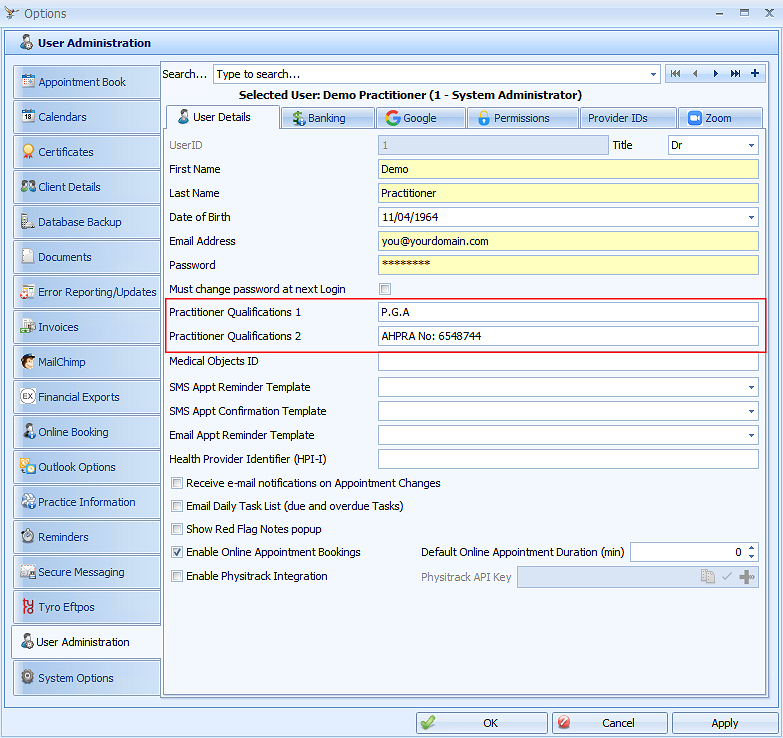Jump to the last user record
This screenshot has width=783, height=738.
pyautogui.click(x=735, y=73)
